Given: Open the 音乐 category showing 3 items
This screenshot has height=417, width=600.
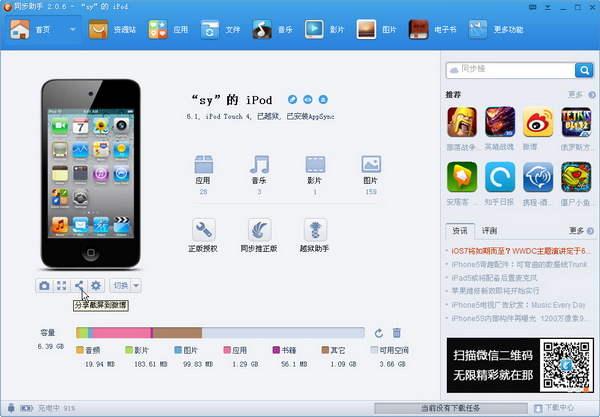Looking at the screenshot, I should [x=259, y=175].
